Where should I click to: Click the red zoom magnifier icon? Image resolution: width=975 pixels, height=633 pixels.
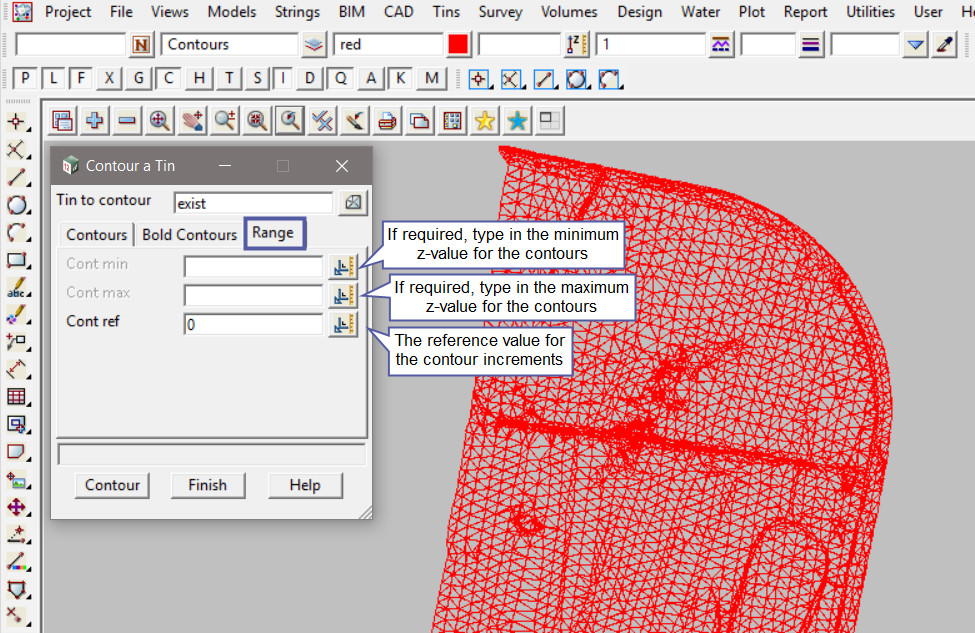click(257, 121)
